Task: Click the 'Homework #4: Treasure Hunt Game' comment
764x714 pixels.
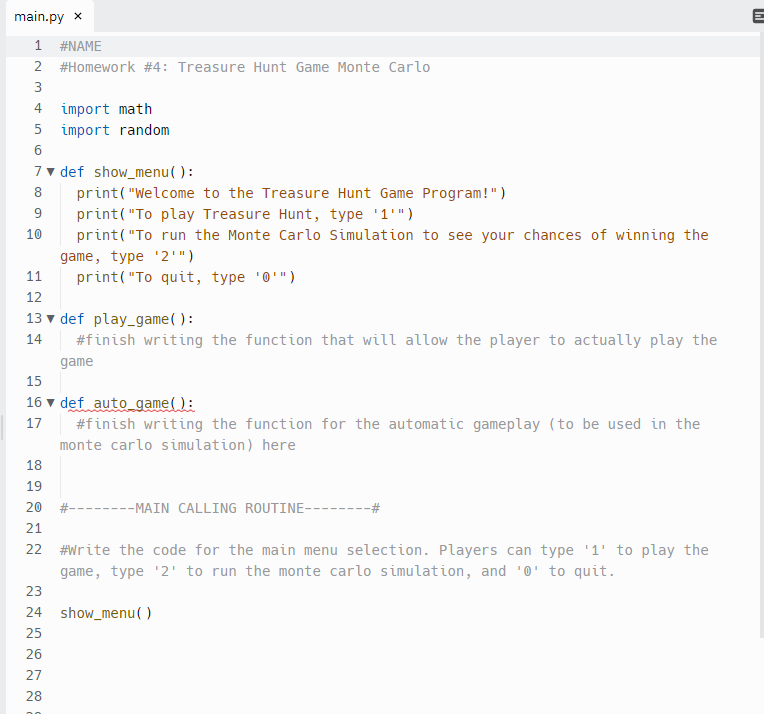Action: point(245,67)
